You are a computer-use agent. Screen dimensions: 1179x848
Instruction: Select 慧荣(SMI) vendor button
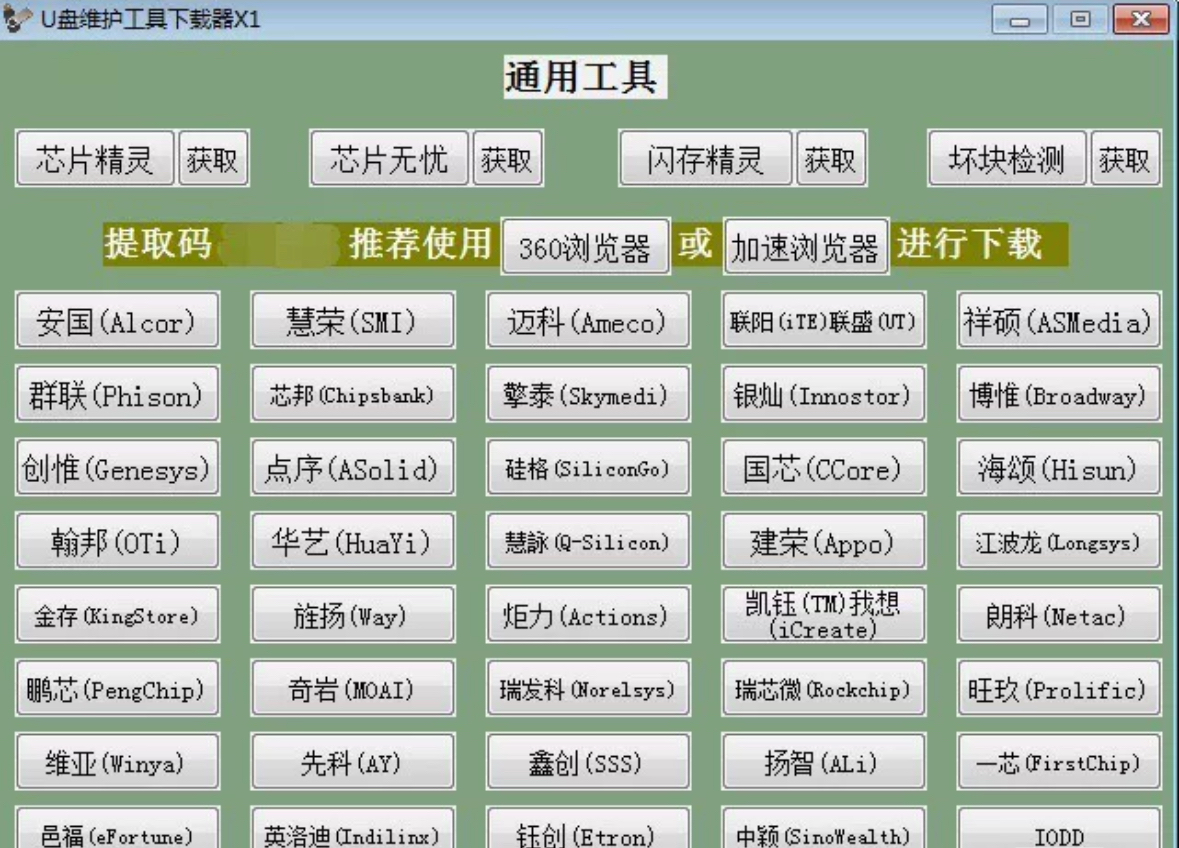tap(353, 321)
